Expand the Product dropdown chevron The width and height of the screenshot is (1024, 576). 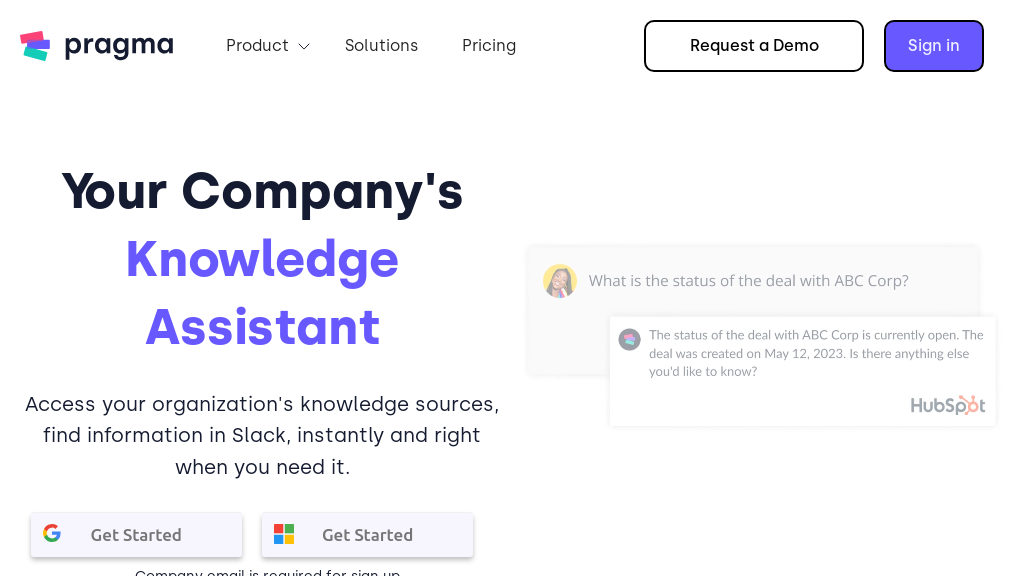[304, 46]
